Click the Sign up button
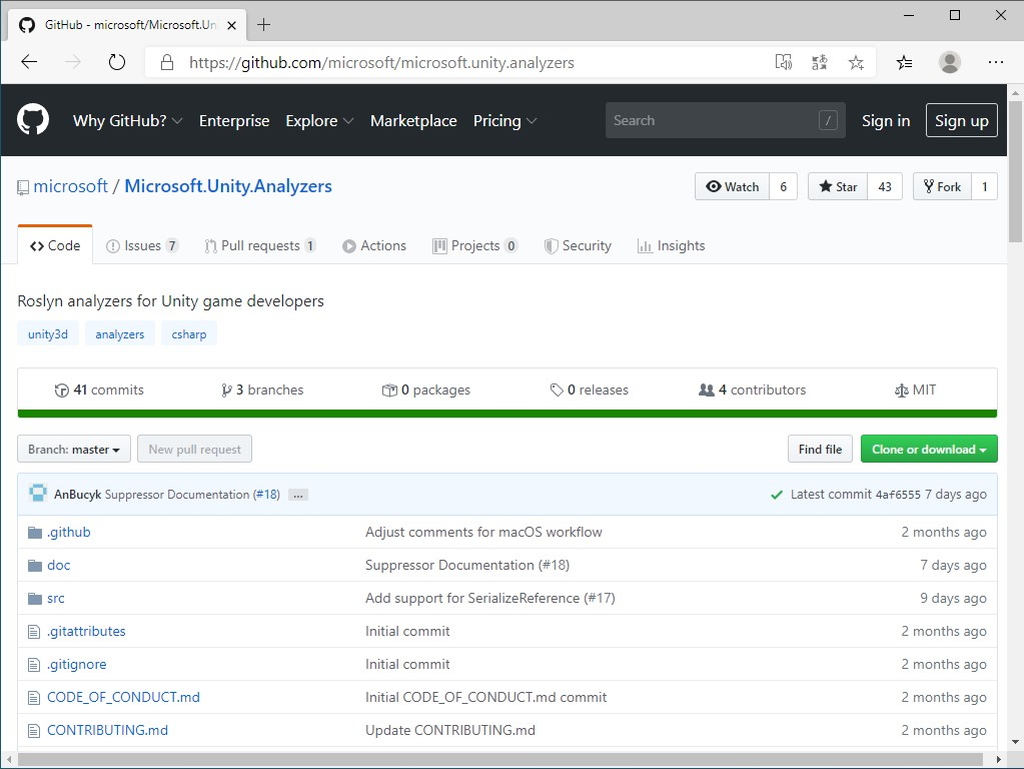Screen dimensions: 1024x769 [x=961, y=120]
